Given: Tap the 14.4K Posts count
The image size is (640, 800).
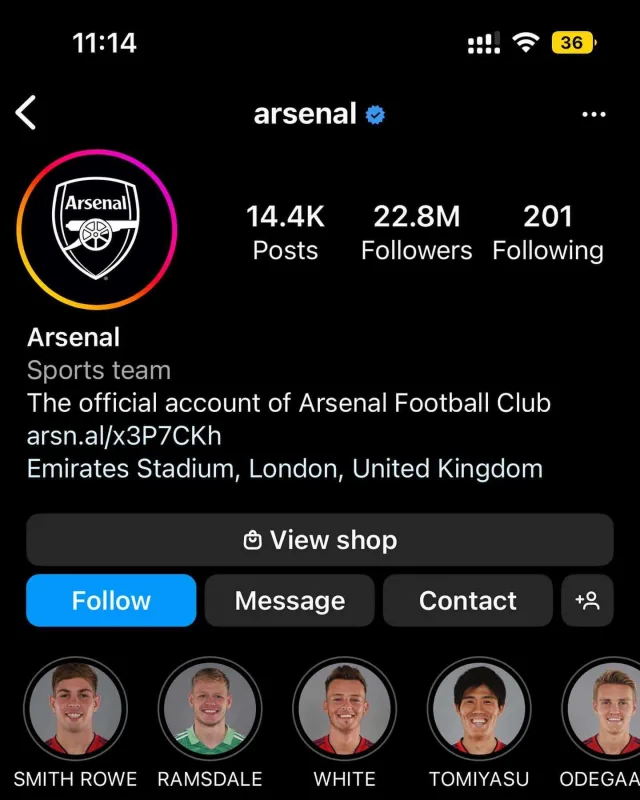Looking at the screenshot, I should pos(285,232).
